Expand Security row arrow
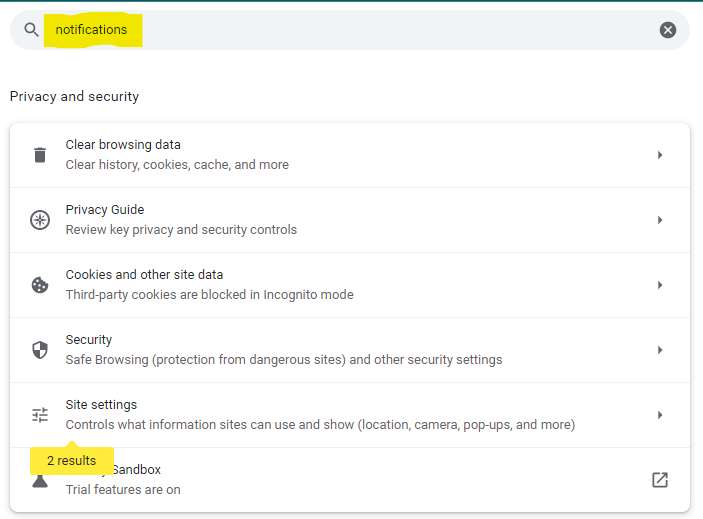Screen dimensions: 703x519 660,350
